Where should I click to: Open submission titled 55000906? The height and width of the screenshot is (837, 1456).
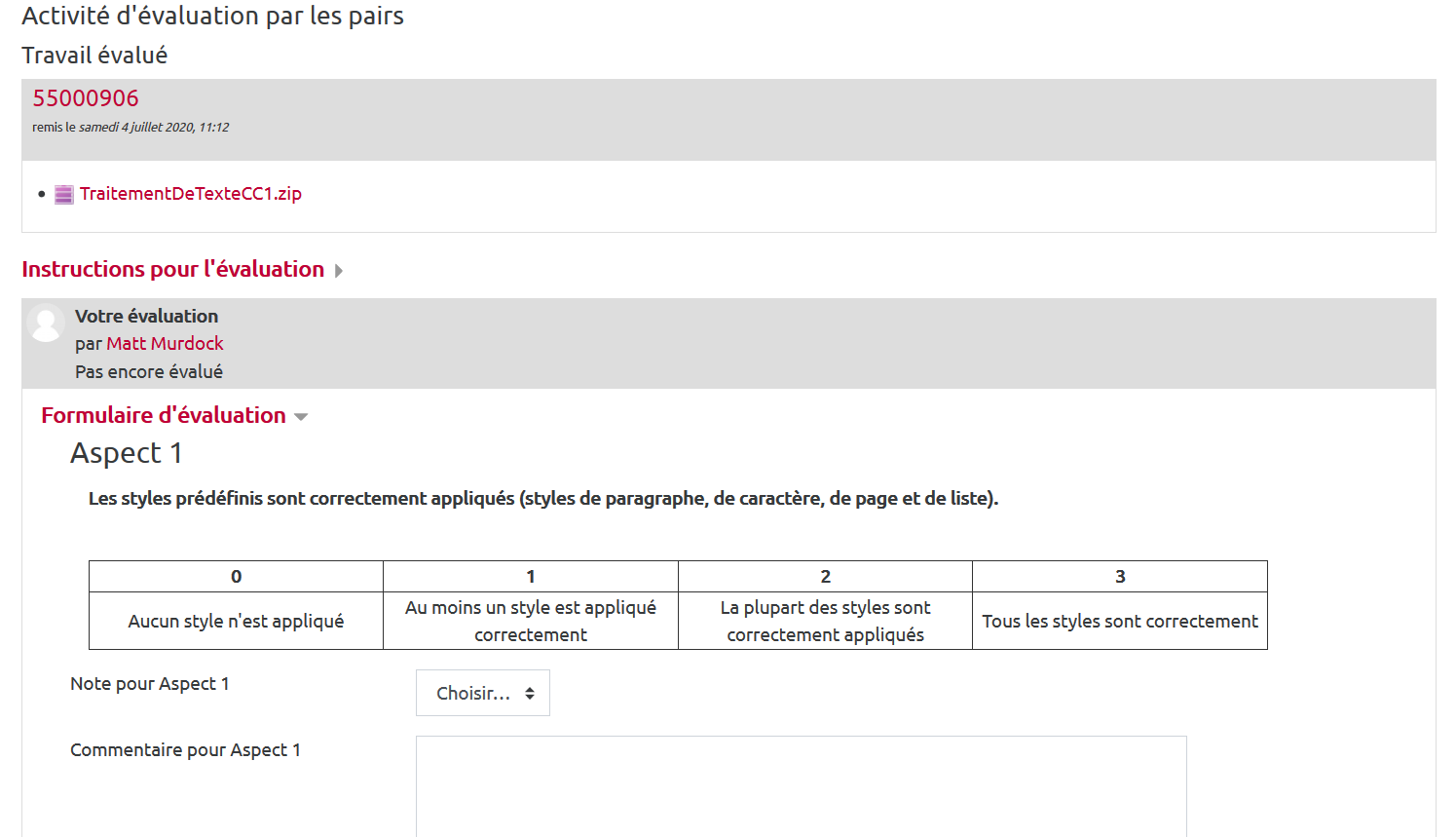(86, 98)
